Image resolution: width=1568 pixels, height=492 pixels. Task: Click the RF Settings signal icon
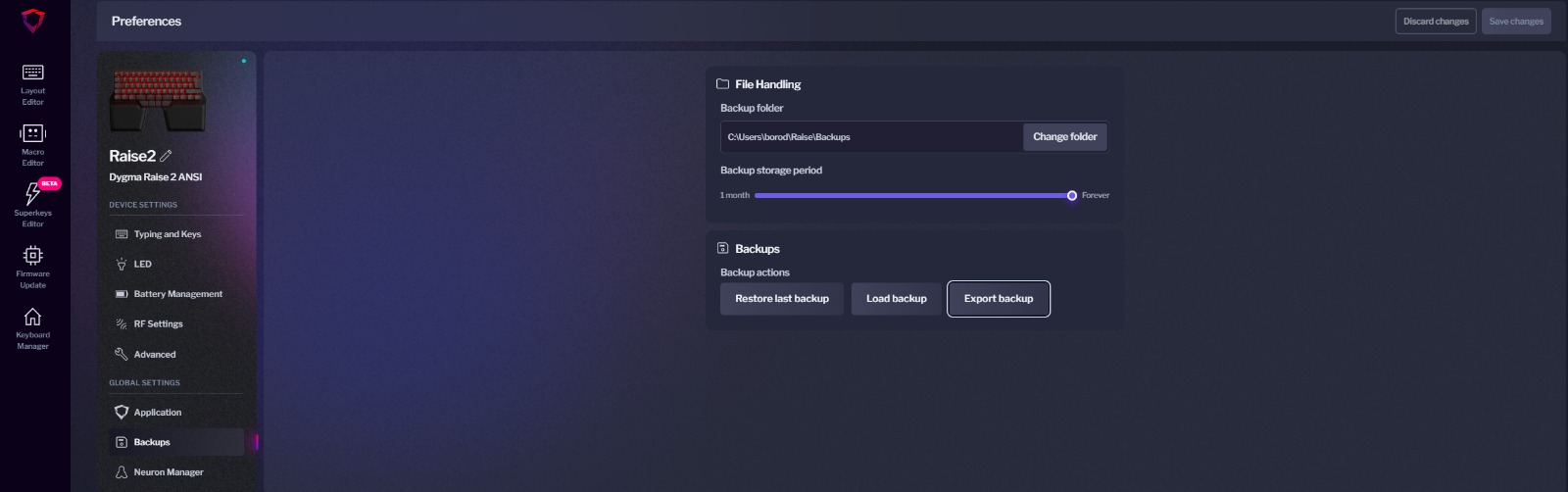(122, 323)
